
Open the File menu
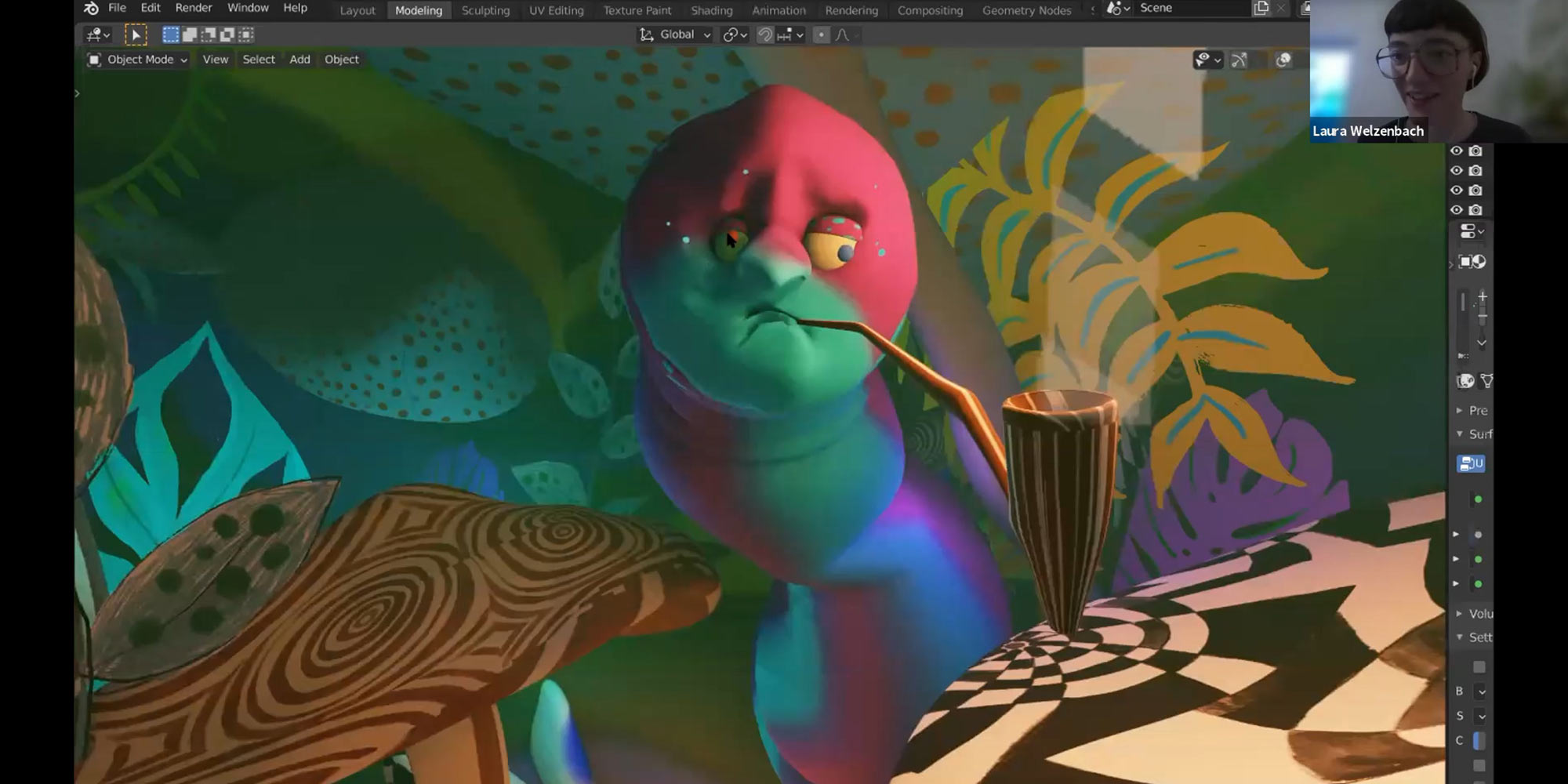117,8
